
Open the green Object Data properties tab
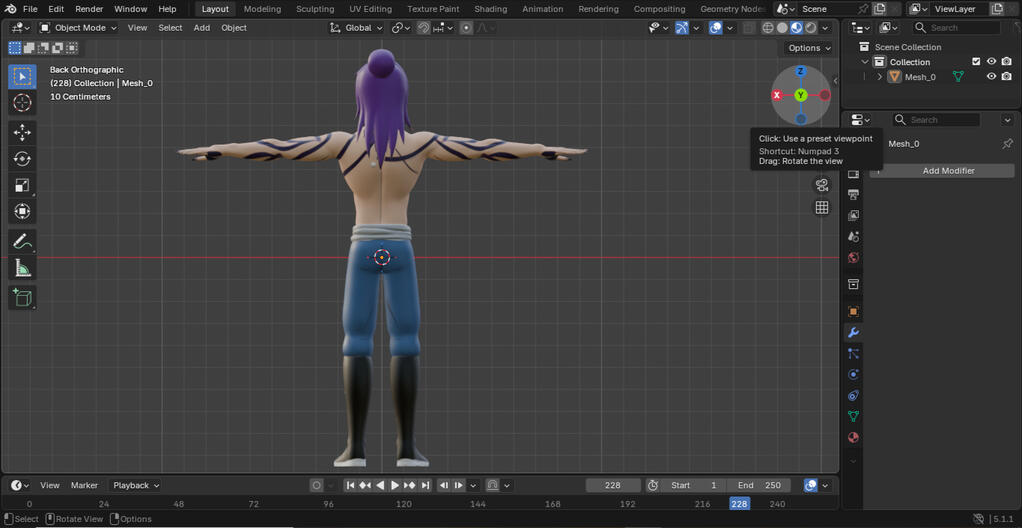[x=853, y=416]
